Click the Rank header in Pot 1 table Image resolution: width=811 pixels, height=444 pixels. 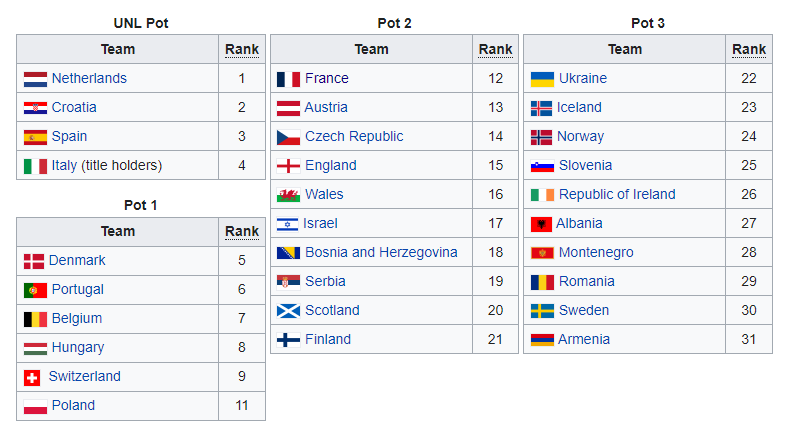242,231
